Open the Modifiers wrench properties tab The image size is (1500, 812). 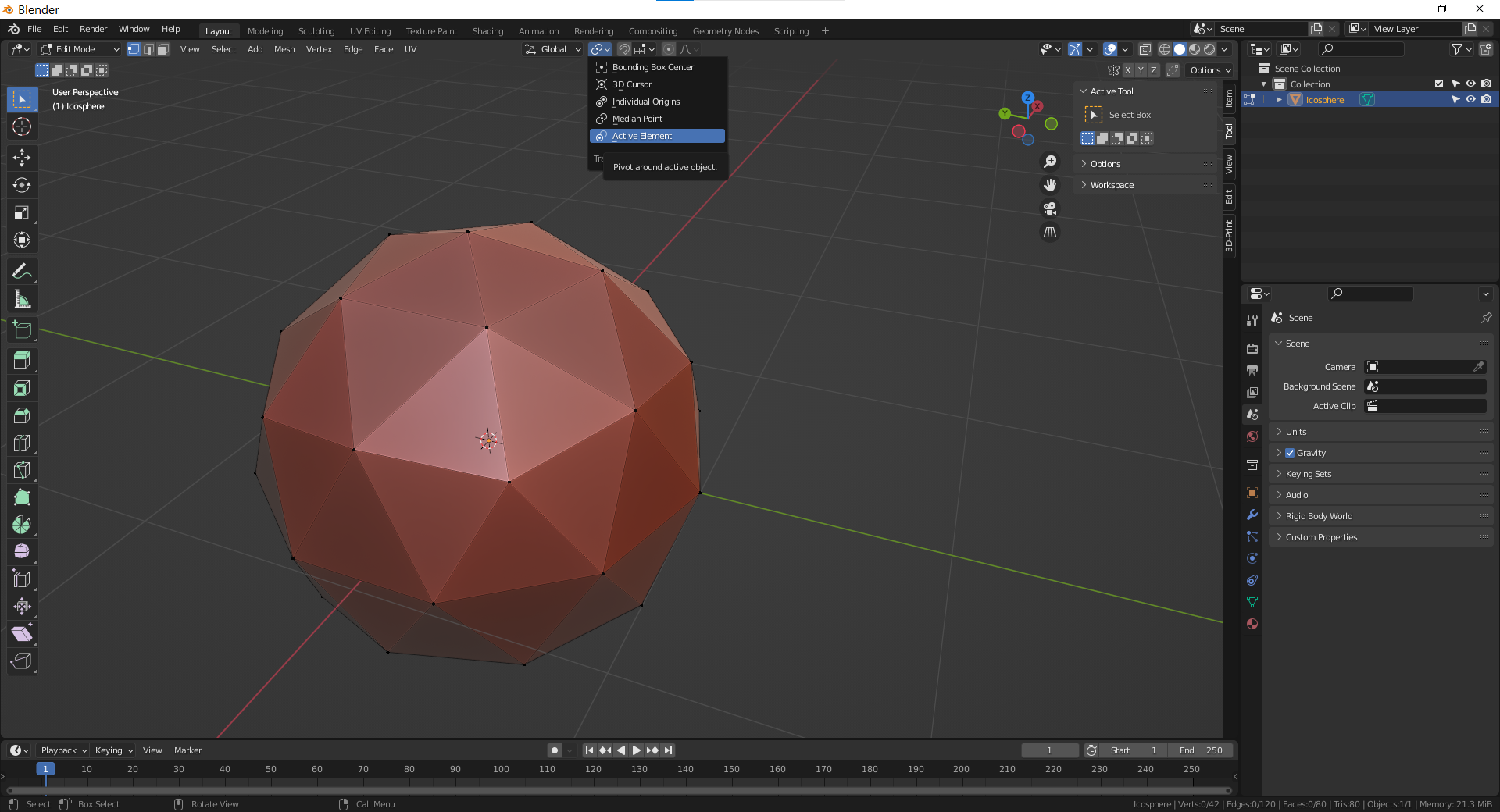[x=1252, y=515]
